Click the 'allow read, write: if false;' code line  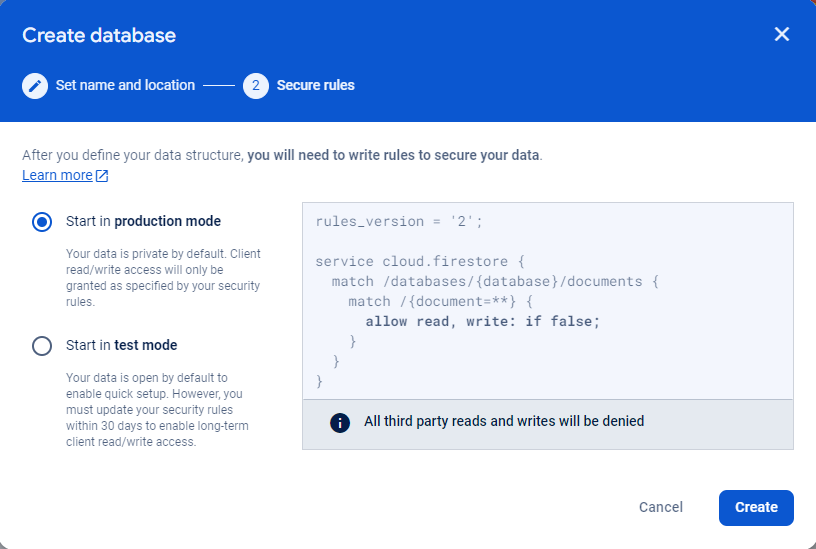[x=482, y=321]
